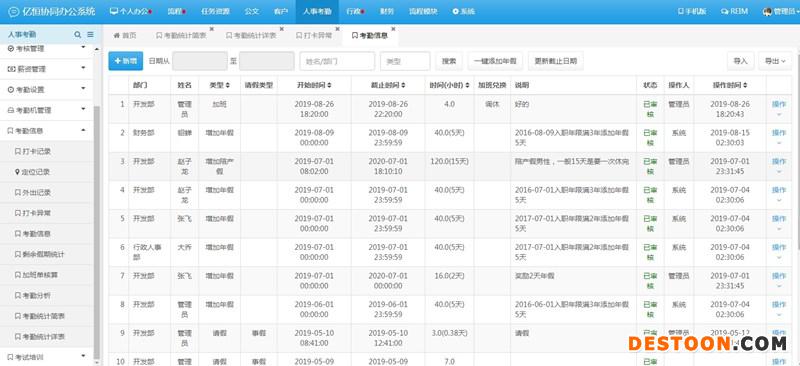
Task: Click the 更新截止日期 button
Action: coord(556,61)
